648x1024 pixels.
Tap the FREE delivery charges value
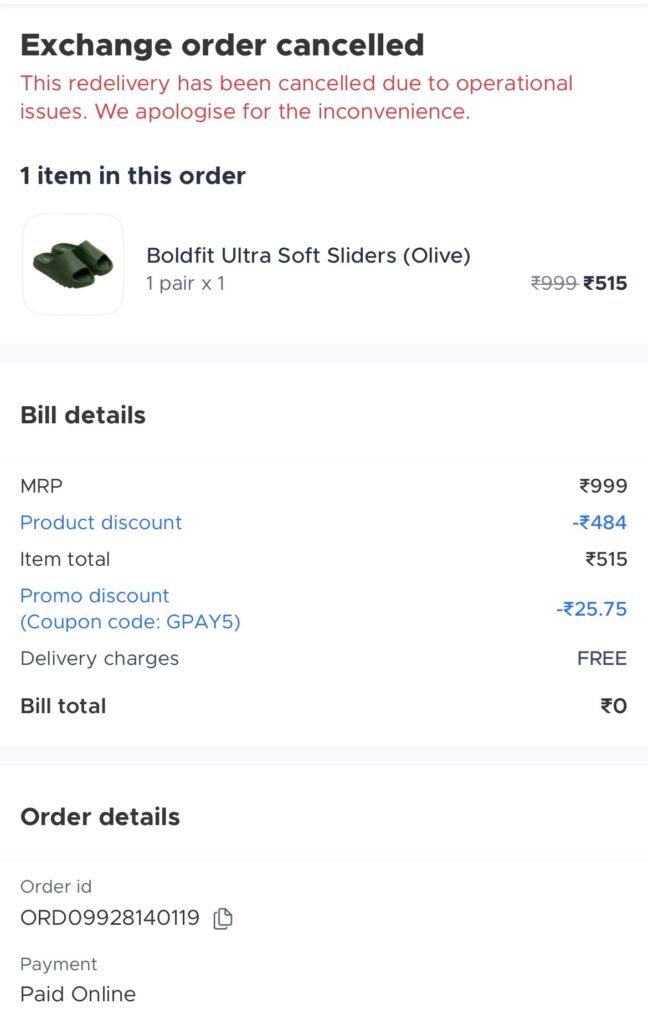(x=602, y=659)
